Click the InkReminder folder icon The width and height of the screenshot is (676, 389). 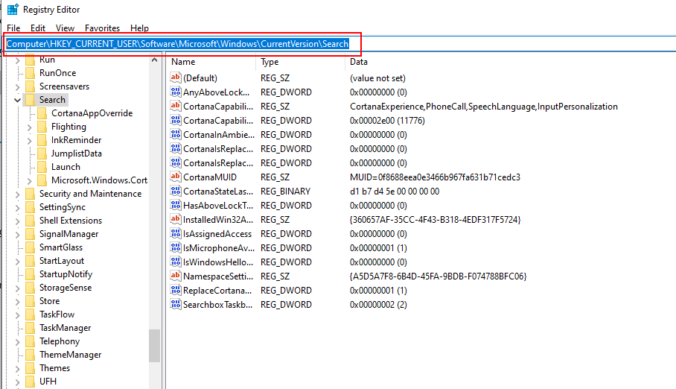tap(42, 140)
